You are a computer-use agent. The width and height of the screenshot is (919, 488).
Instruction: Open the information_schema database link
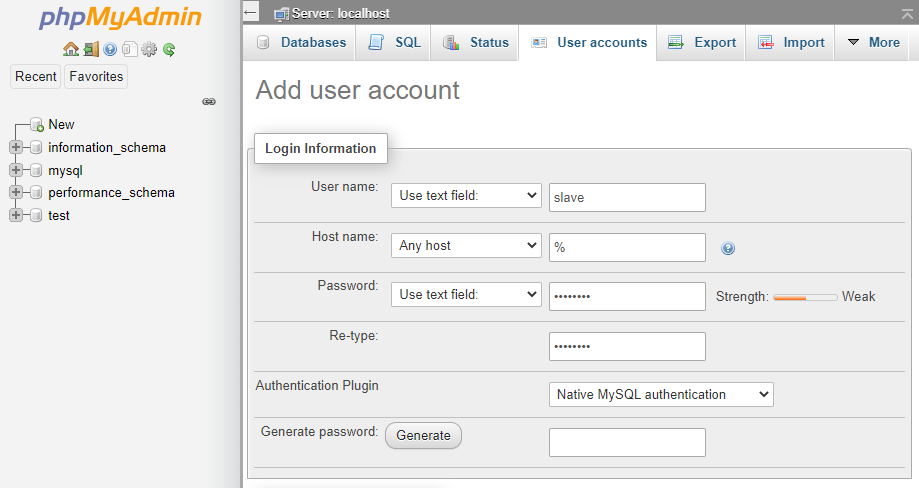107,148
